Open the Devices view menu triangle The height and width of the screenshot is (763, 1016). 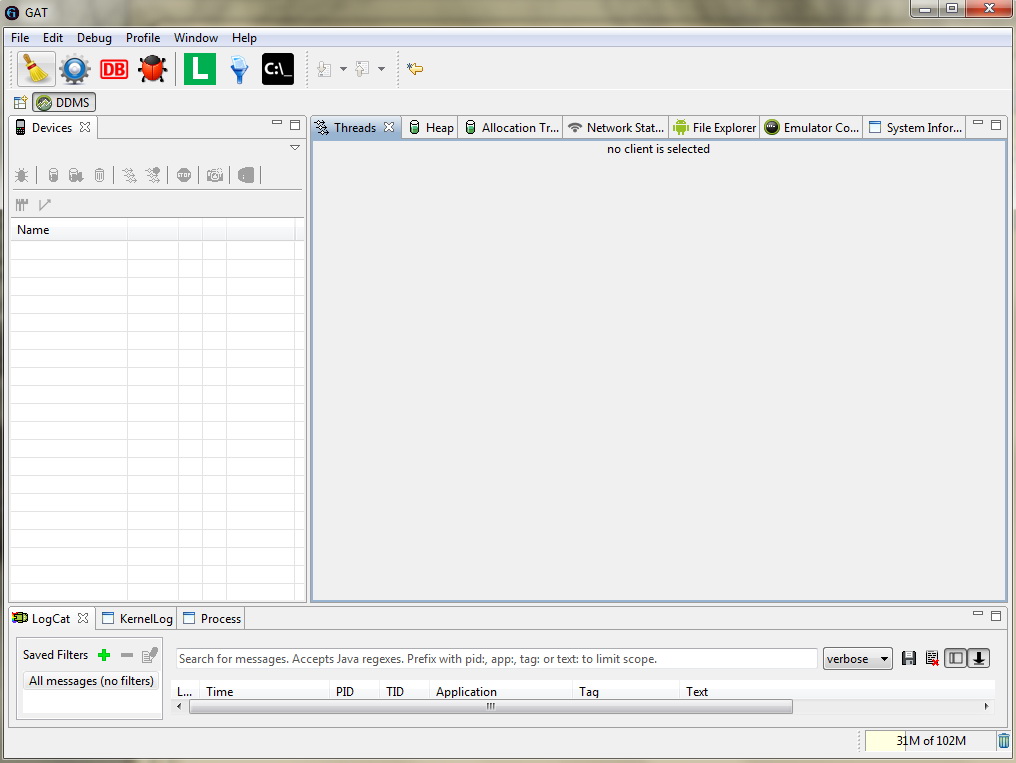tap(295, 148)
